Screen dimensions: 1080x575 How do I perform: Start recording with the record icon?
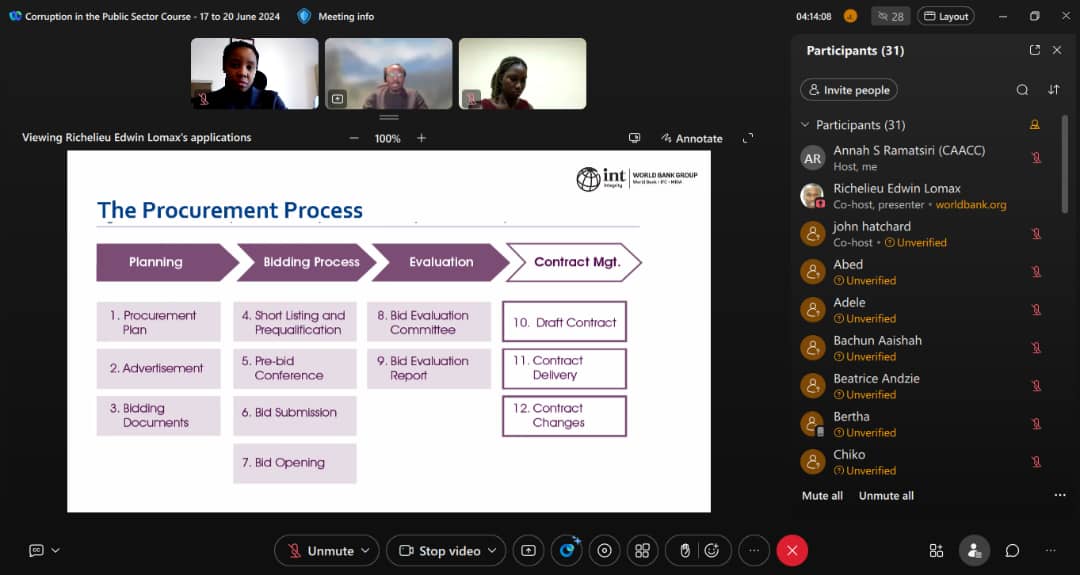[x=604, y=550]
